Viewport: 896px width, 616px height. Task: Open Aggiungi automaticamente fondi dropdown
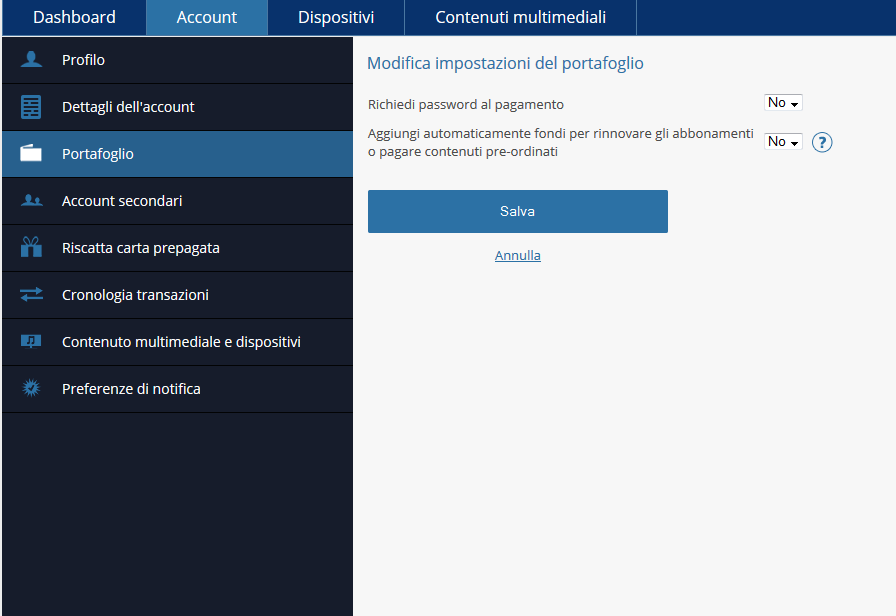[x=783, y=141]
